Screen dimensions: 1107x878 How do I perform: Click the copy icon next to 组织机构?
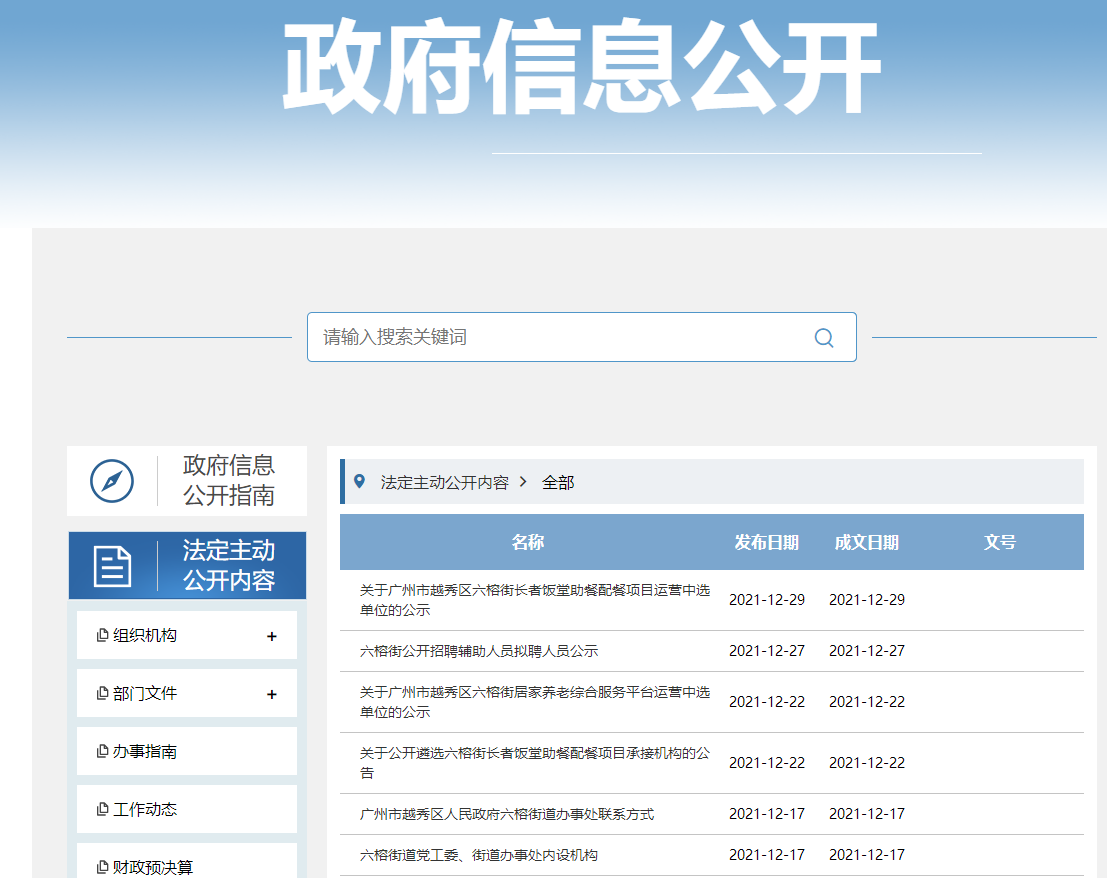coord(102,636)
